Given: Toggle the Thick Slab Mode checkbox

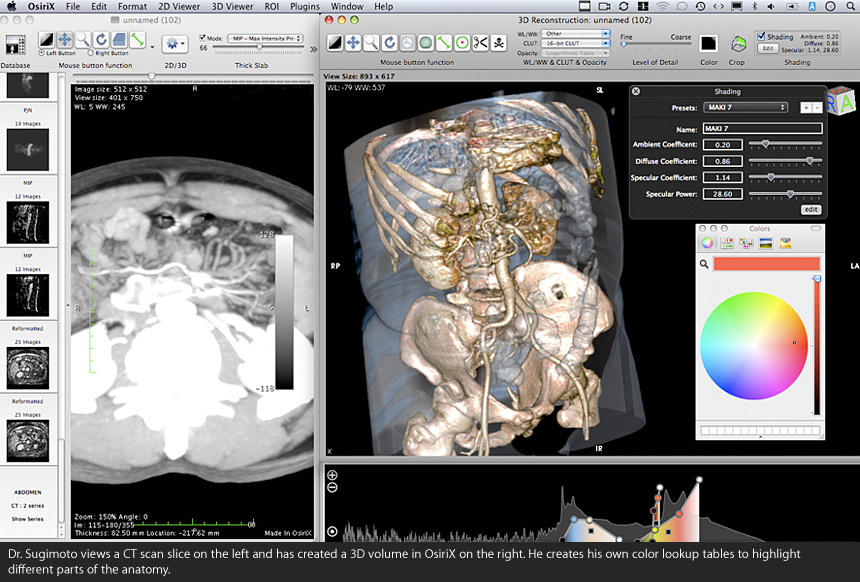Looking at the screenshot, I should click(202, 38).
